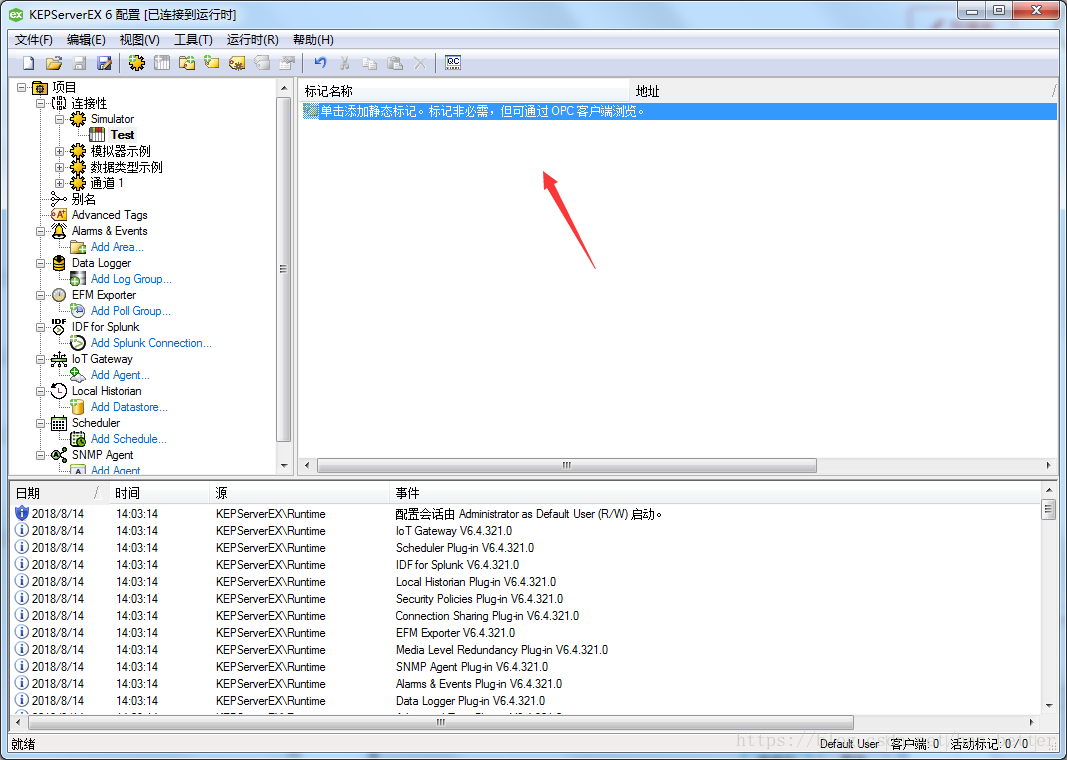Select the IDF for Splunk node
The width and height of the screenshot is (1067, 760).
105,327
